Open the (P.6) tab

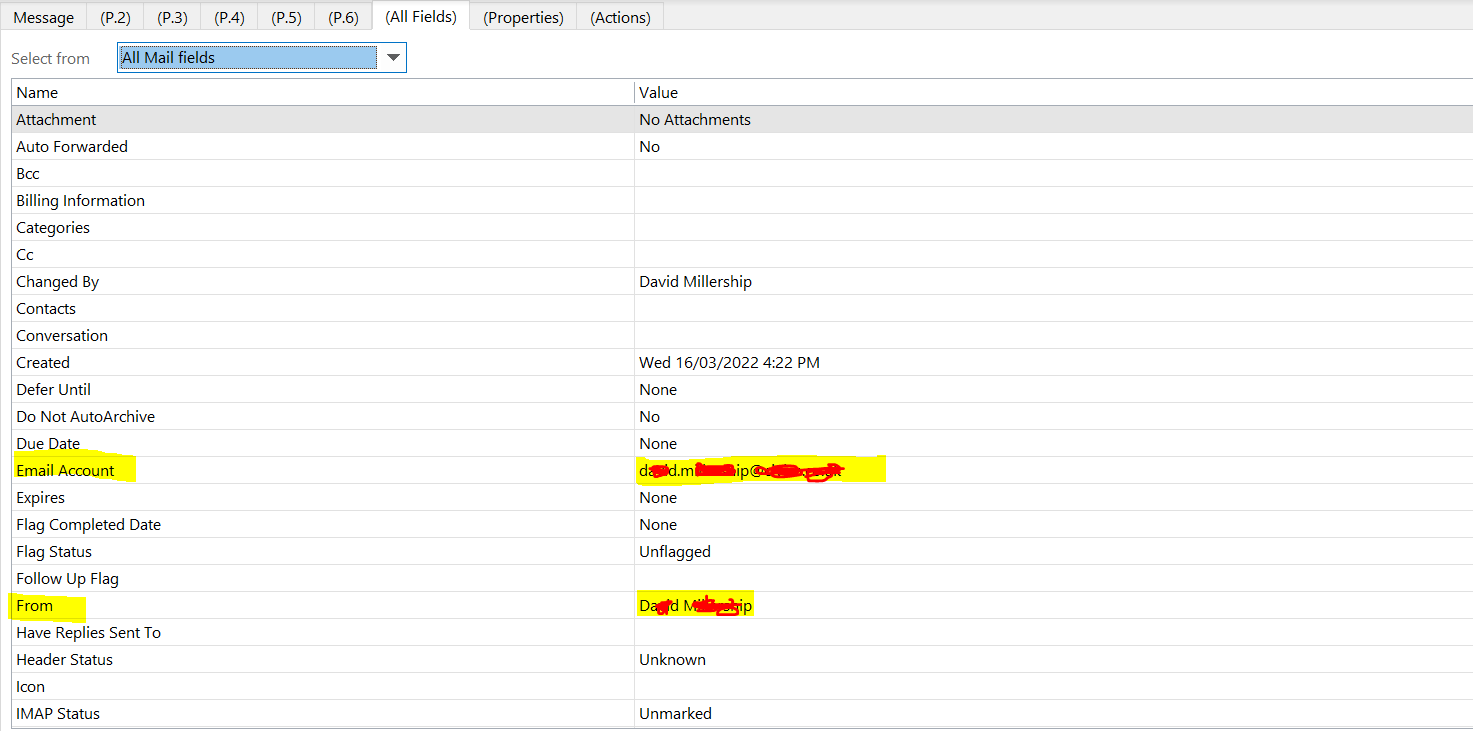click(x=343, y=17)
